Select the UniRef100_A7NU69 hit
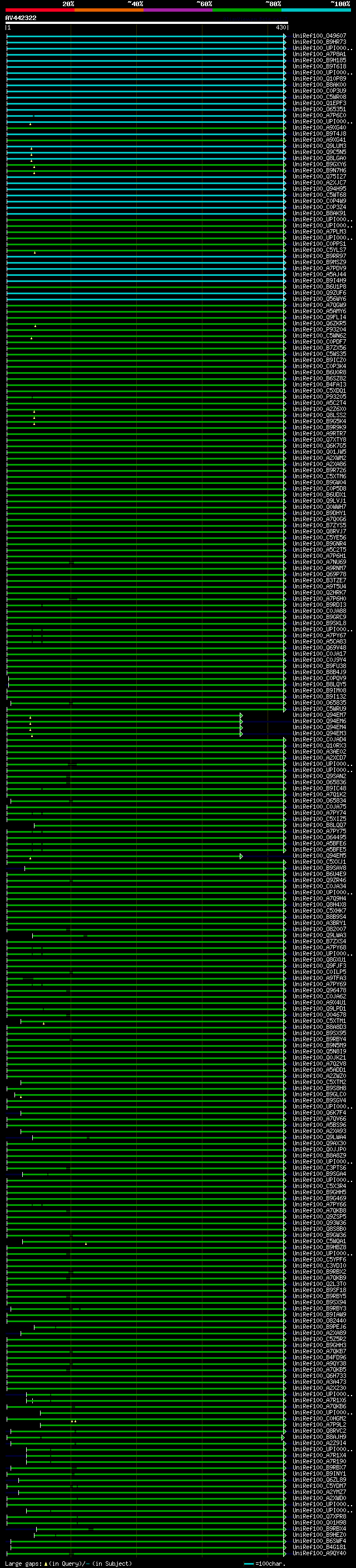Viewport: 356px width, 1568px height. point(319,562)
